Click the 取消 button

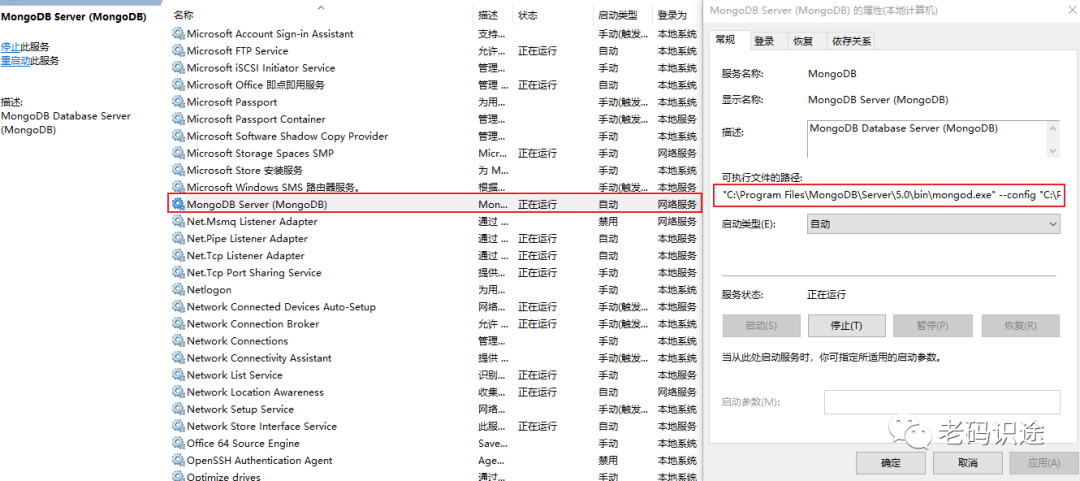[x=967, y=462]
